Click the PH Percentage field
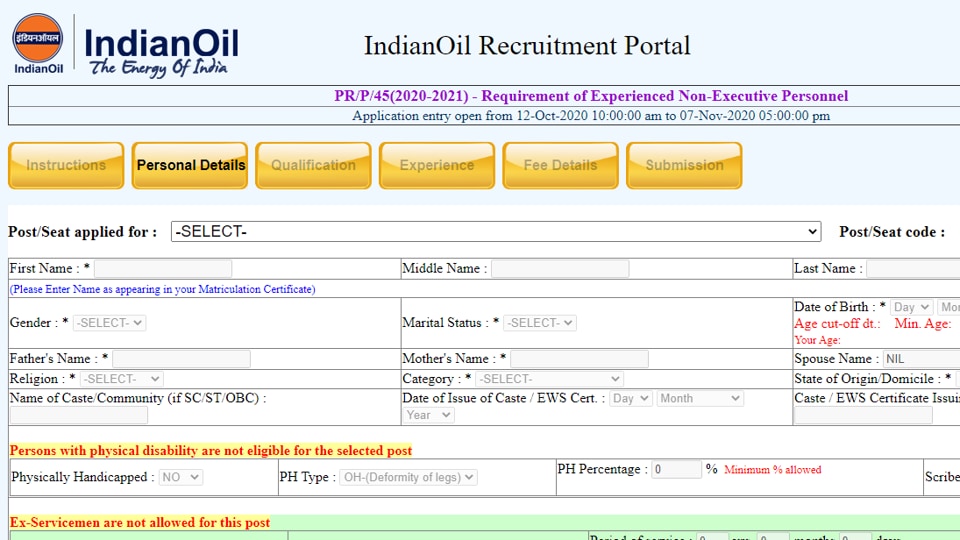The height and width of the screenshot is (540, 960). pos(676,470)
